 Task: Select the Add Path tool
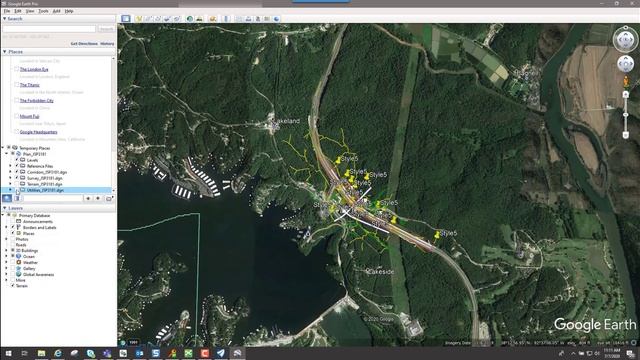coord(158,19)
